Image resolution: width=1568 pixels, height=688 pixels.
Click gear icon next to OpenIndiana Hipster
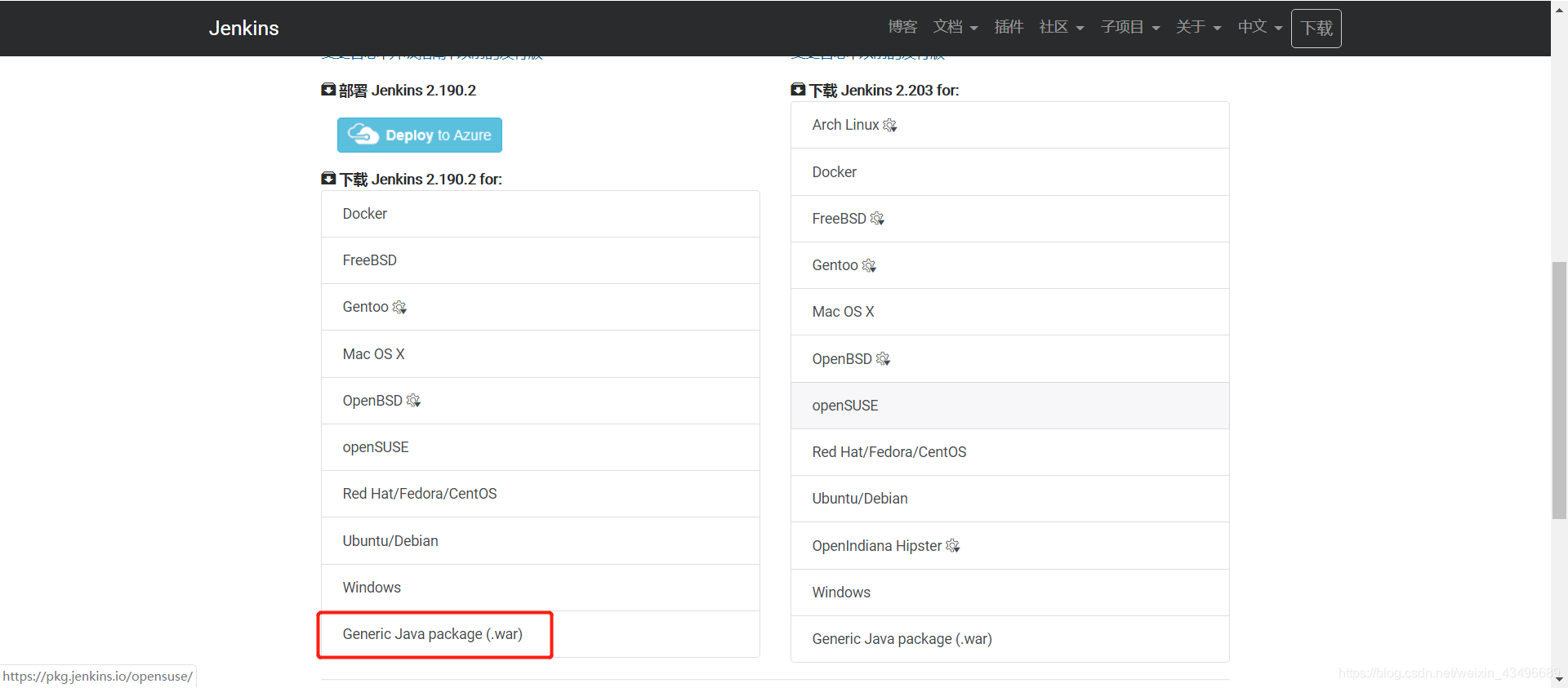pos(953,546)
